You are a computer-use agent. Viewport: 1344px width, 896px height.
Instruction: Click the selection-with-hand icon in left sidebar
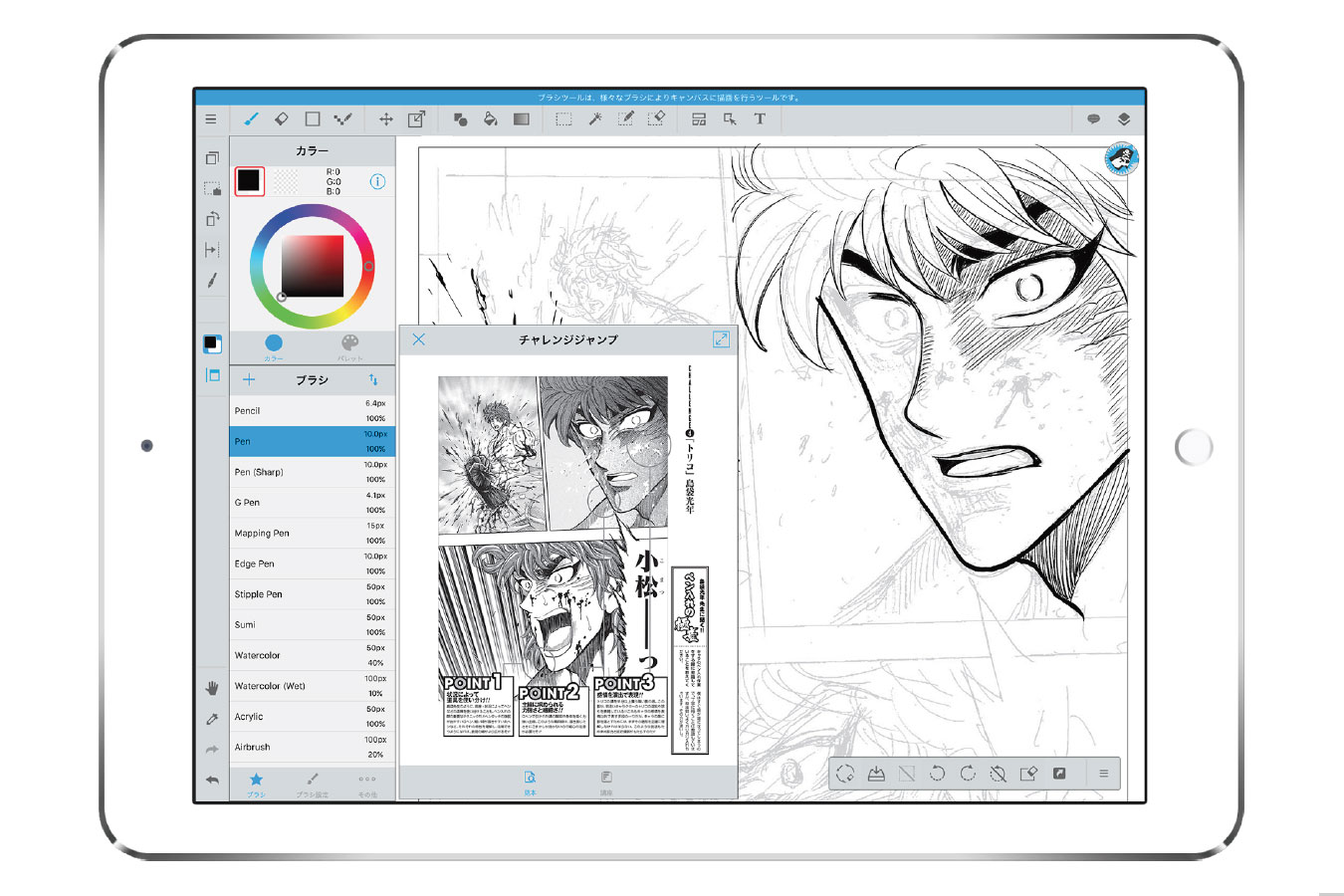(x=212, y=188)
